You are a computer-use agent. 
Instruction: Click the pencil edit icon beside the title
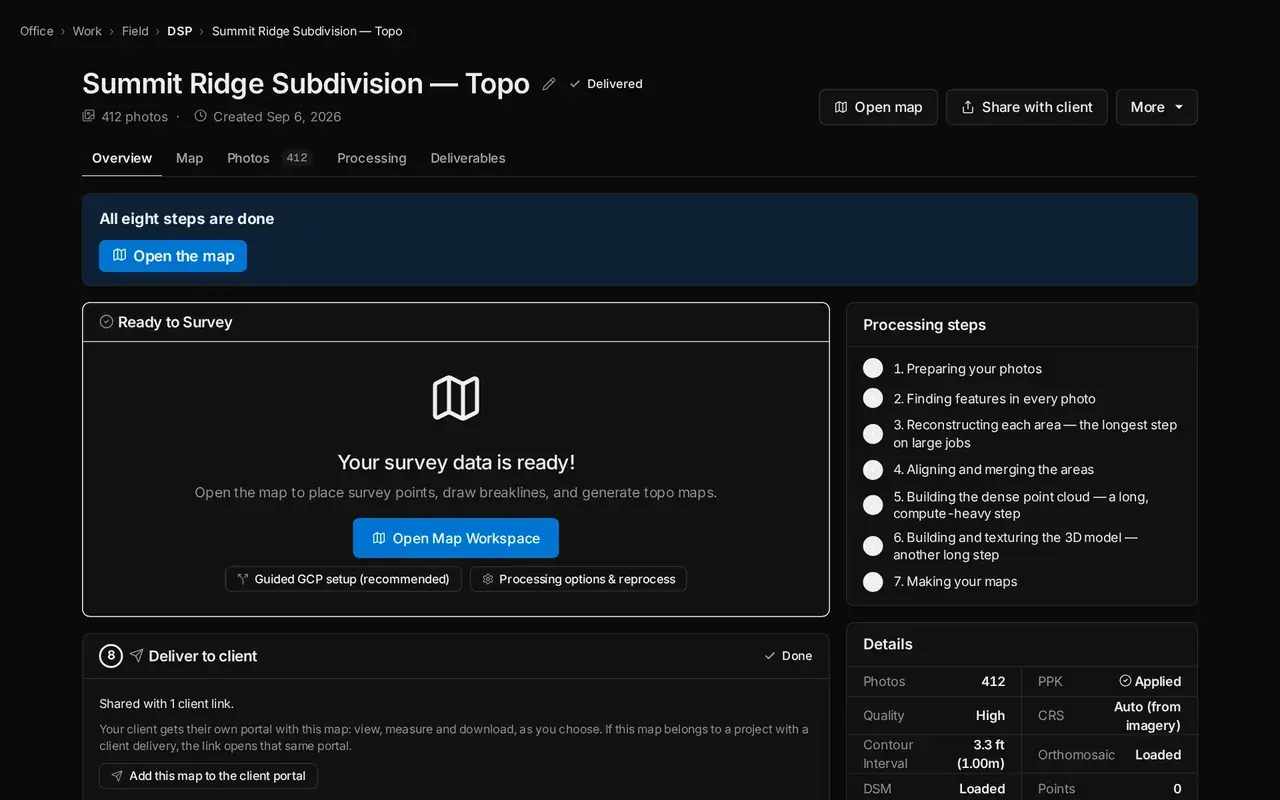click(549, 84)
